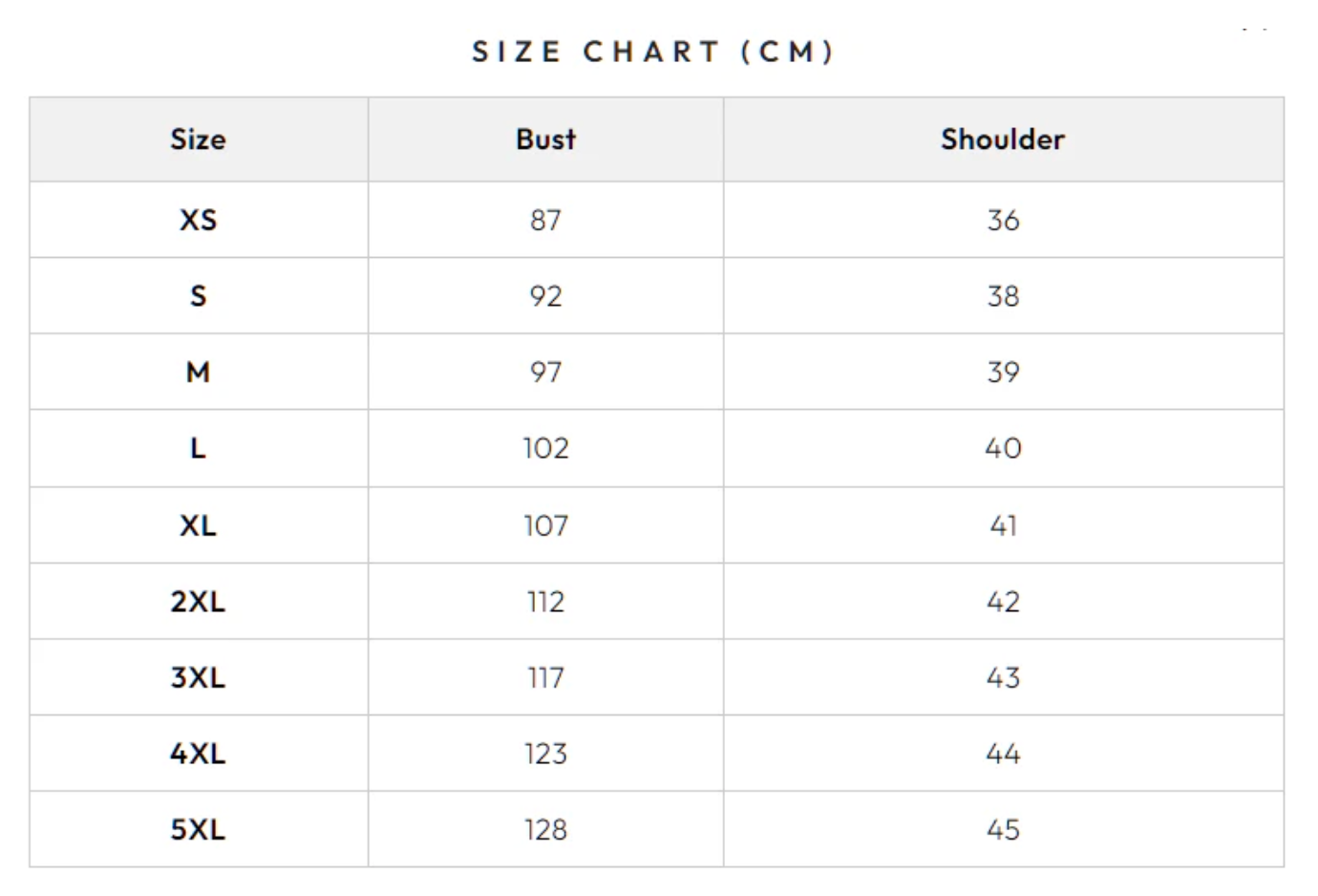This screenshot has height=896, width=1318.
Task: Select the bust measurement 92
Action: 545,296
